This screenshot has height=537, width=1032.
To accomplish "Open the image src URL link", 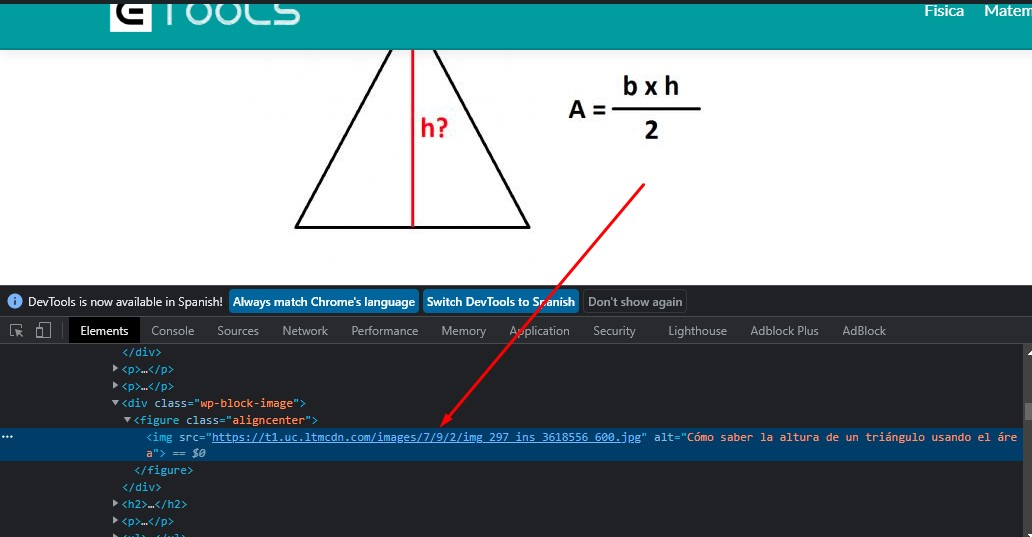I will [x=429, y=437].
